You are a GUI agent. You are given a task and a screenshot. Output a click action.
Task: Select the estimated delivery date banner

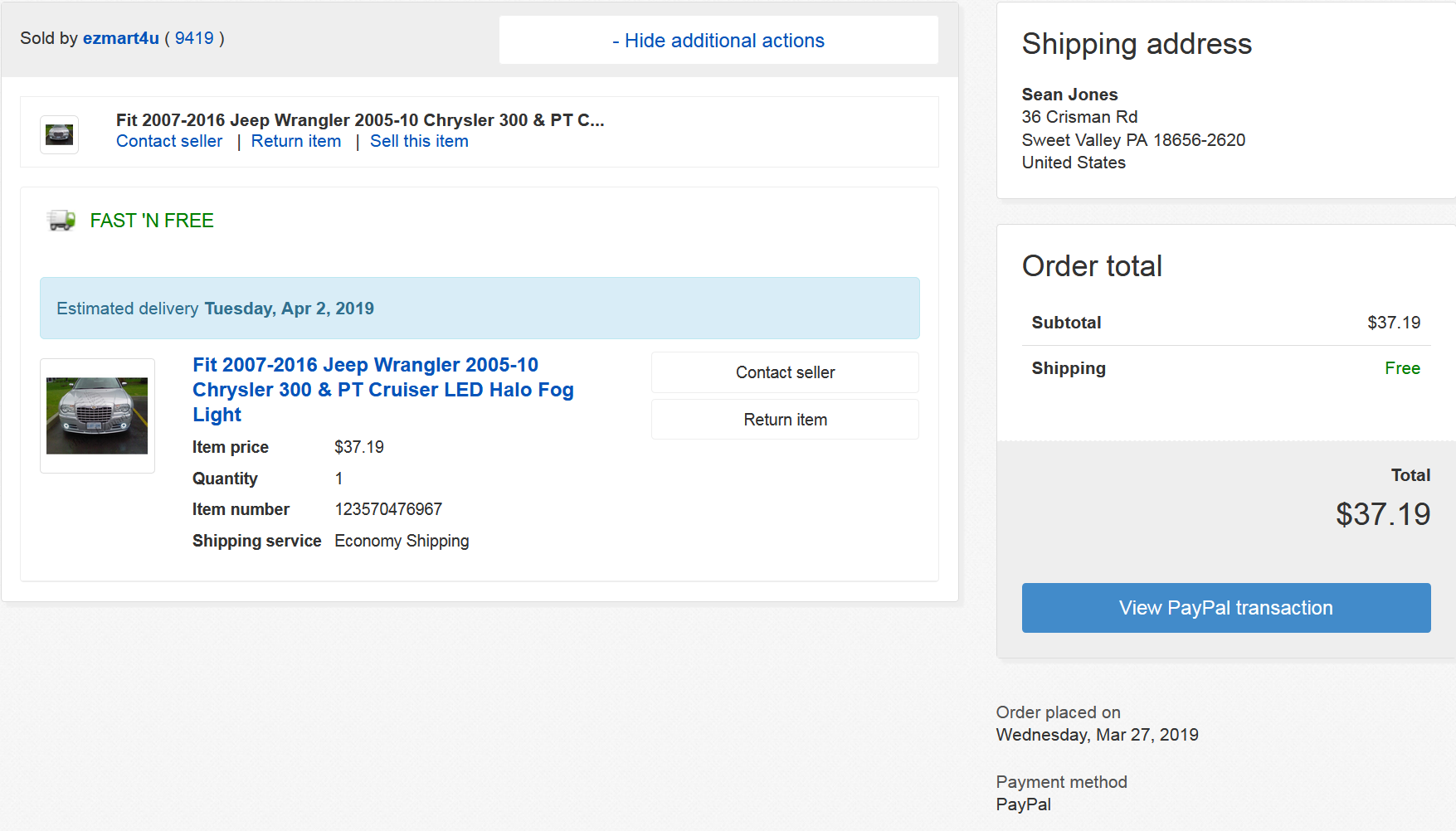pyautogui.click(x=480, y=309)
